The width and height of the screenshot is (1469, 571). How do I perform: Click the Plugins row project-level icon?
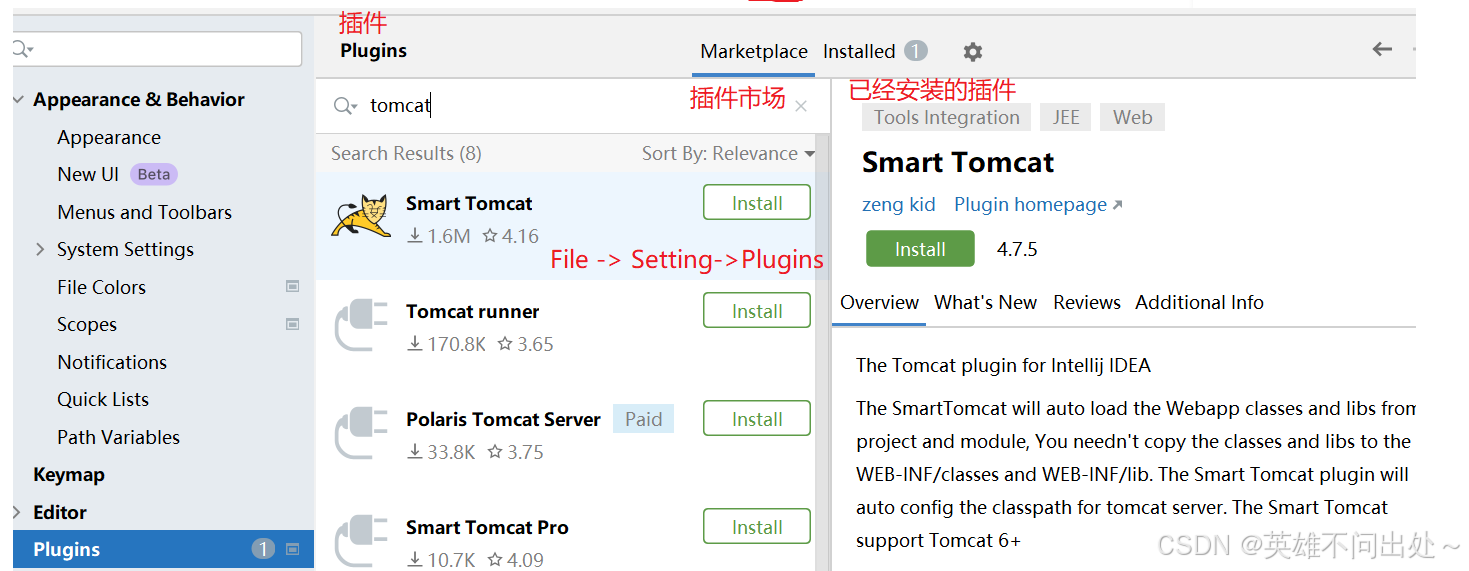point(293,549)
